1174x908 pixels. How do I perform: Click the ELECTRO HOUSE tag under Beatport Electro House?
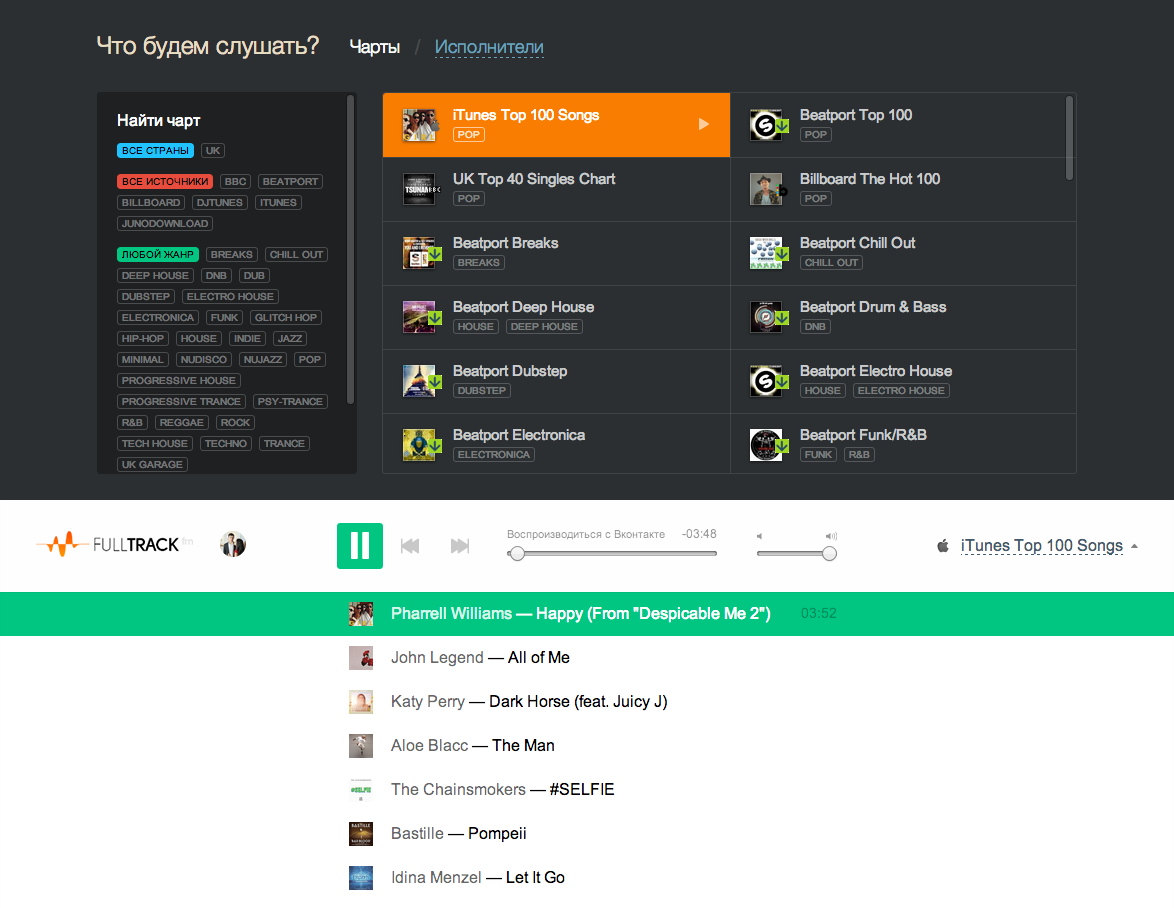pos(901,391)
